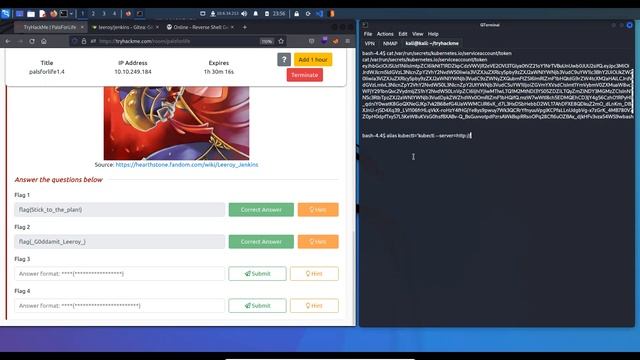
Task: Open the Edit menu in QTerminal
Action: pyautogui.click(x=403, y=34)
